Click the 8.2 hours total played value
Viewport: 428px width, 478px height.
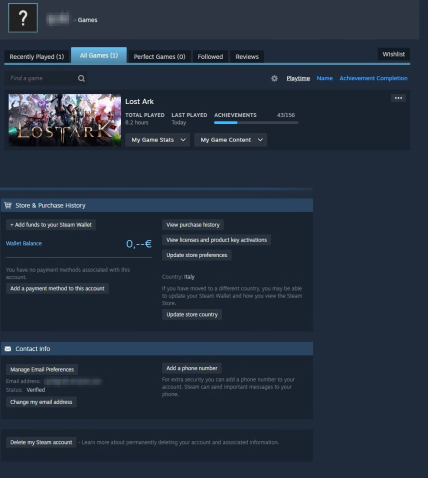pyautogui.click(x=137, y=123)
